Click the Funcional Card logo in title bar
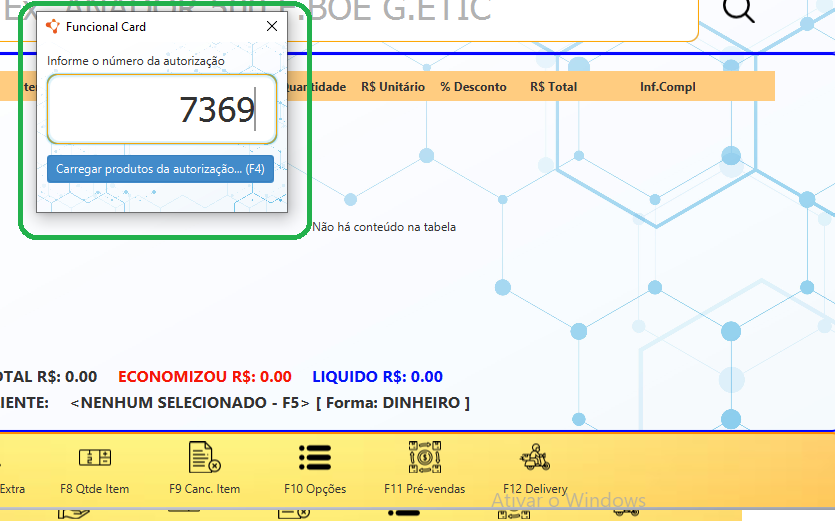The height and width of the screenshot is (521, 835). [x=53, y=27]
